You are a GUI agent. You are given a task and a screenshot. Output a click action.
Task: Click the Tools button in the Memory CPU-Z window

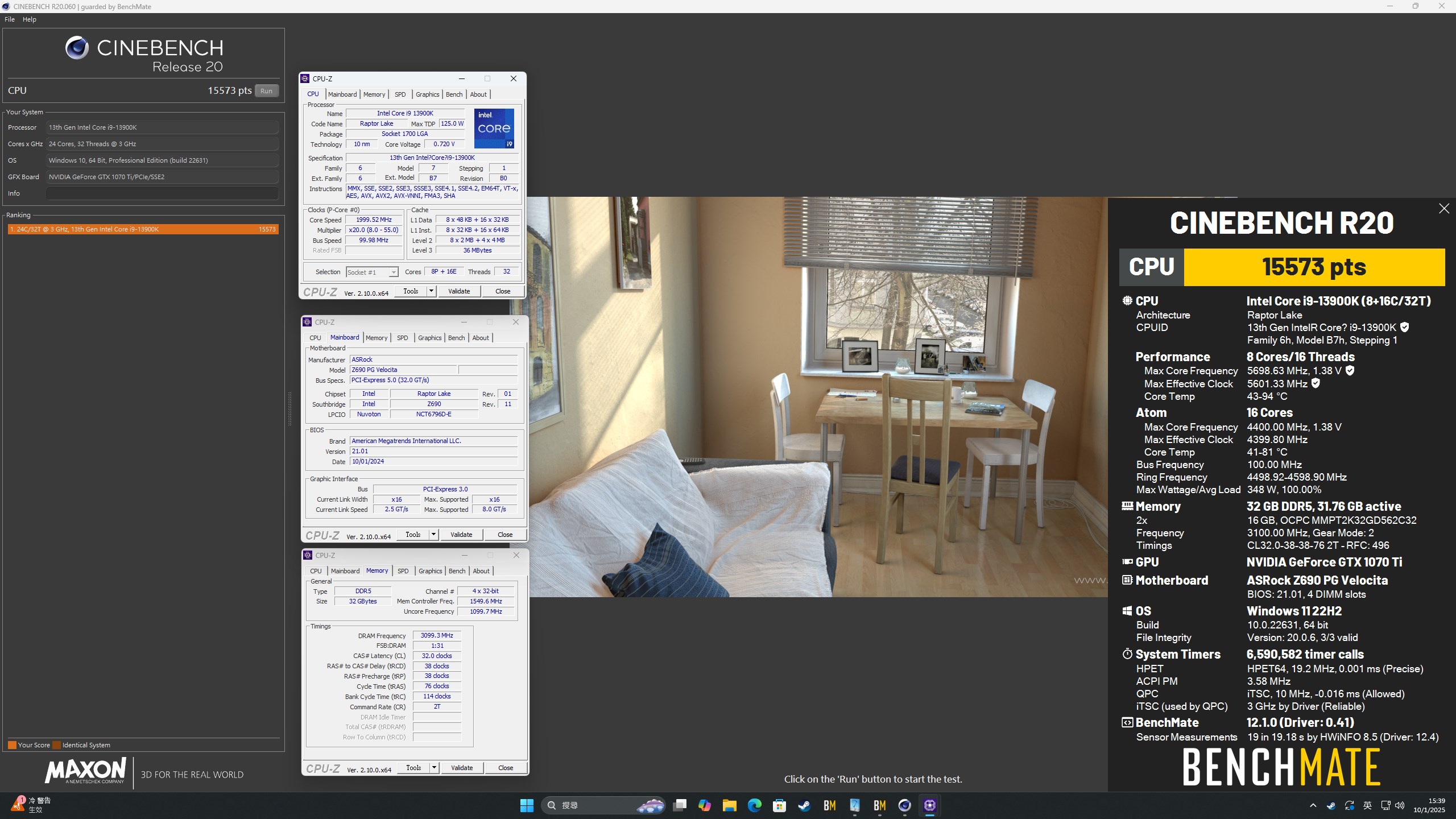[x=413, y=768]
